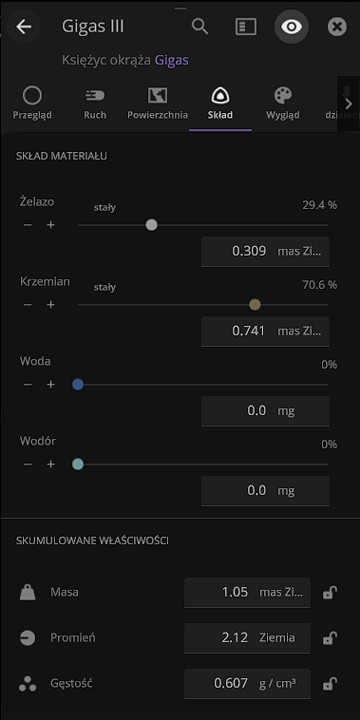The height and width of the screenshot is (720, 360).
Task: Open the Przegląd tab
Action: point(32,104)
